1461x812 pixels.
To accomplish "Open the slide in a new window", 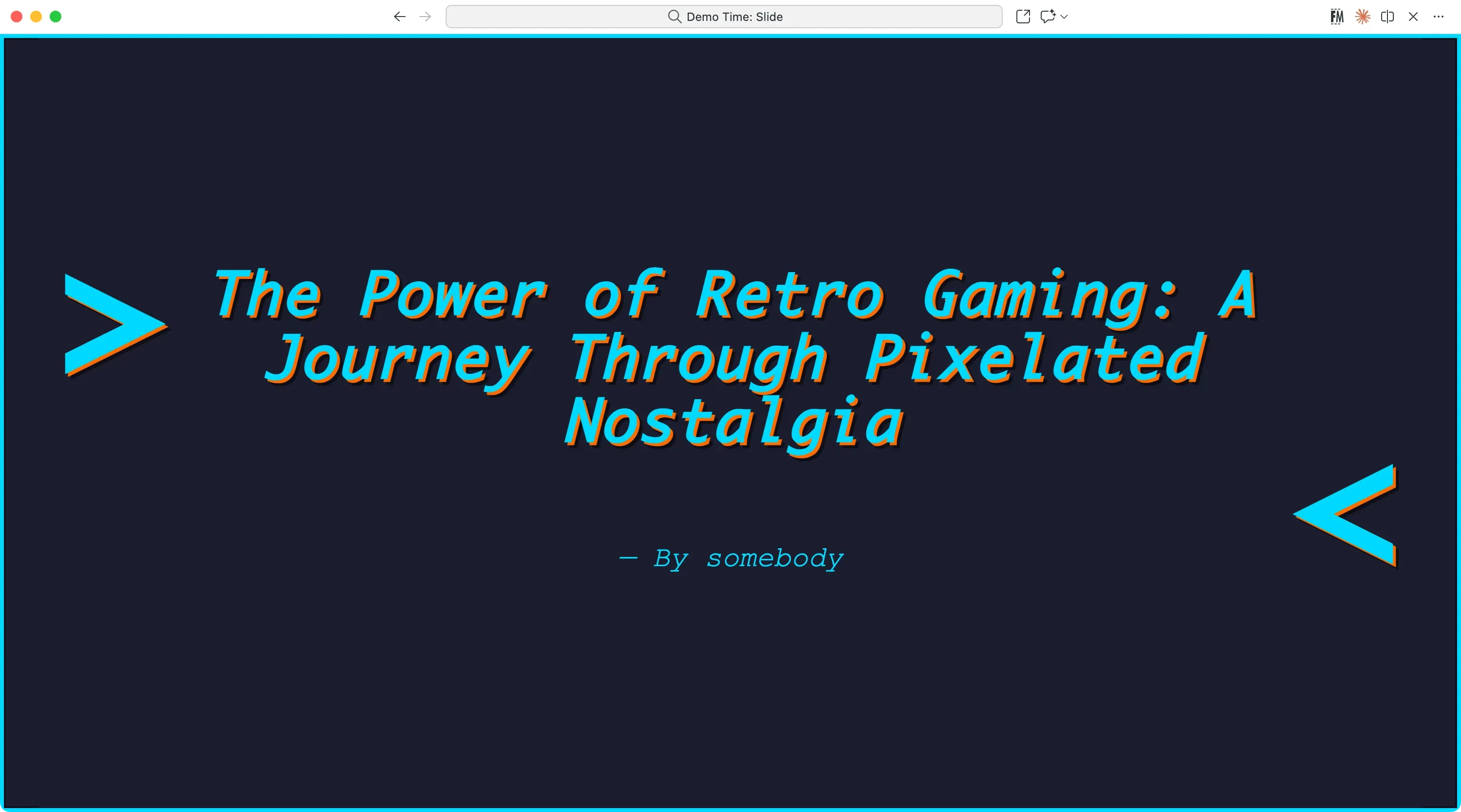I will pyautogui.click(x=1023, y=17).
